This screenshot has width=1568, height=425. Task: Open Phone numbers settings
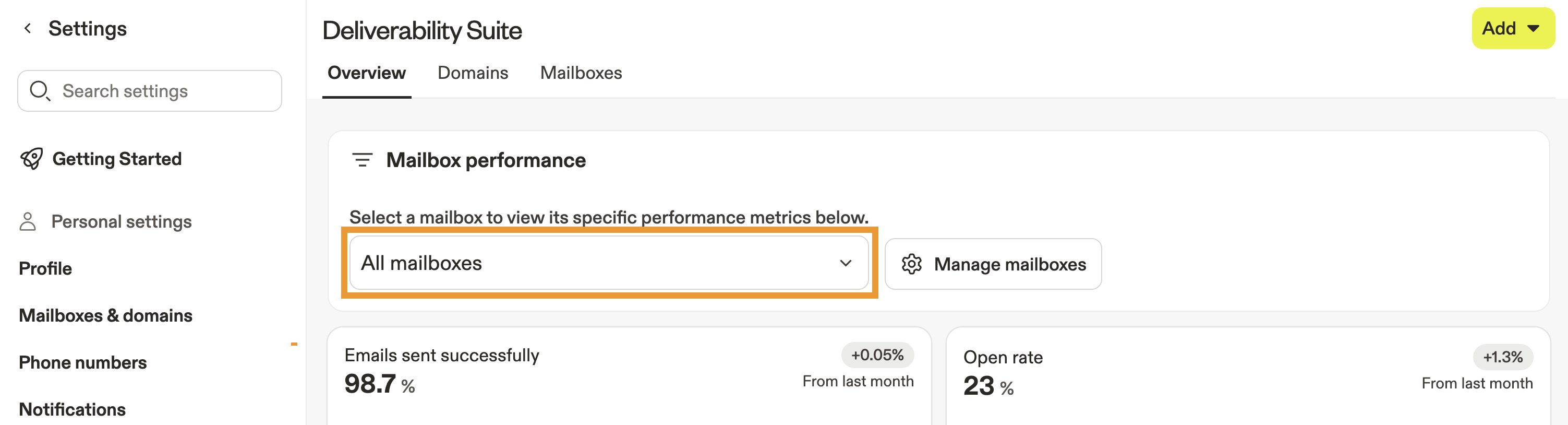[83, 362]
